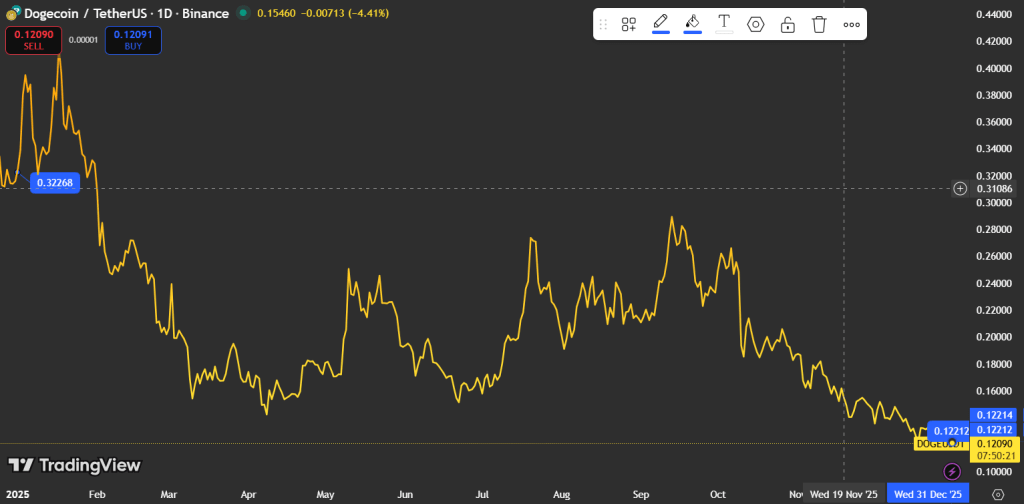1024x504 pixels.
Task: Open the paint bucket background color tool
Action: (x=692, y=24)
